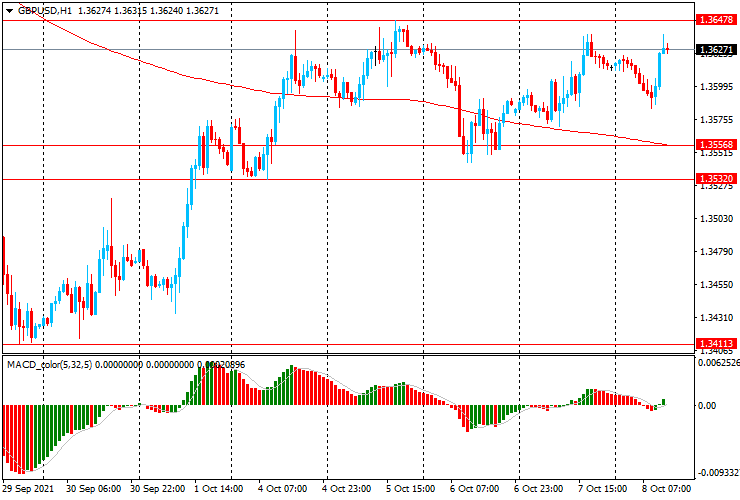Click the 6 Oct 07:00 time label
Viewport: 740px width, 500px height.
coord(474,488)
